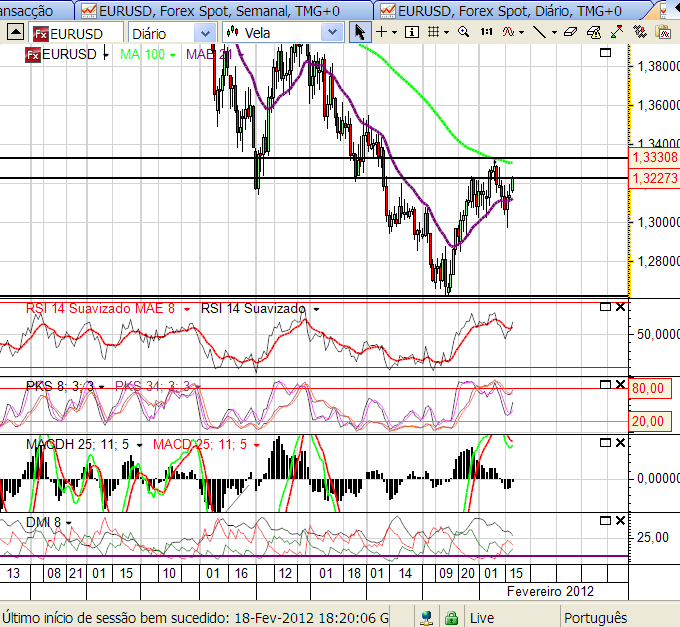Click the MAE 21 indicator label
The image size is (680, 627).
209,54
